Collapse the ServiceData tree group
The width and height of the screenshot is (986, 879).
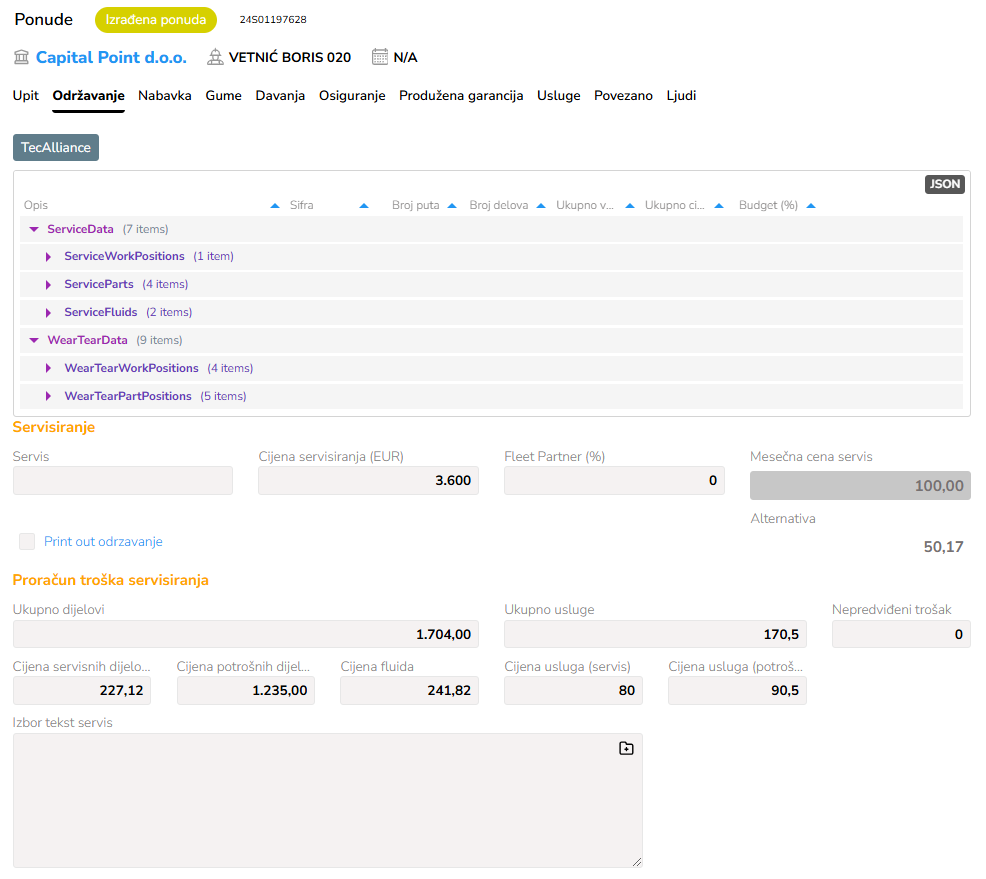point(34,229)
